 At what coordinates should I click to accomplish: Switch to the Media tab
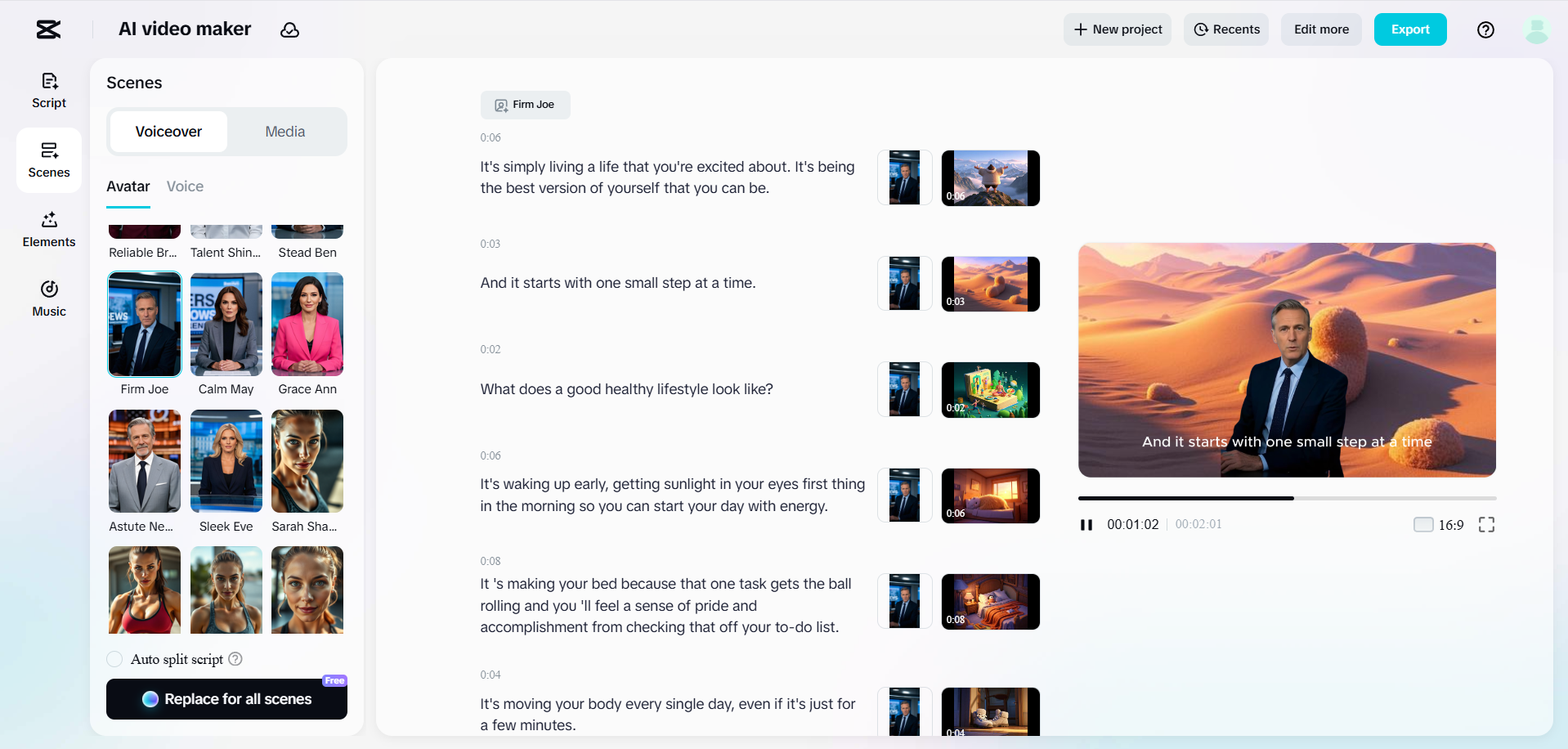(x=284, y=131)
